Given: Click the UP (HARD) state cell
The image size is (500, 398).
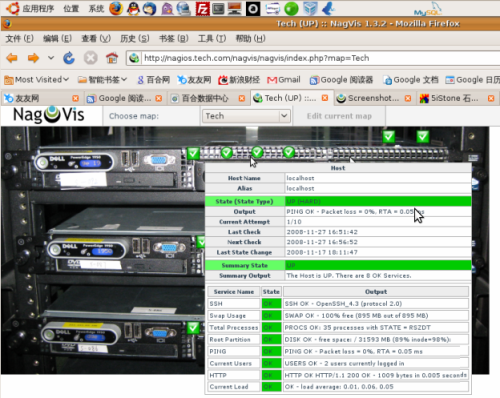Looking at the screenshot, I should click(378, 201).
